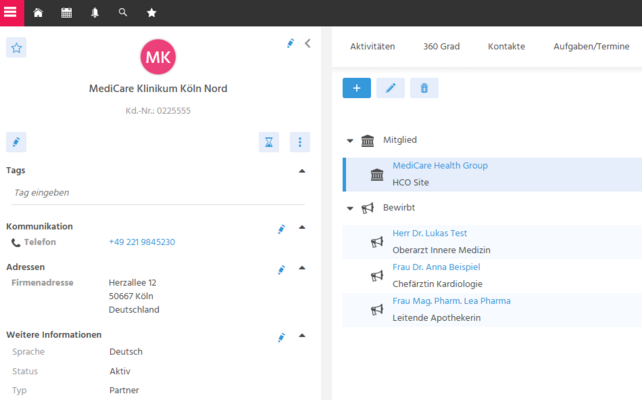Open the search magnifier icon
Viewport: 642px width, 400px height.
tap(123, 13)
